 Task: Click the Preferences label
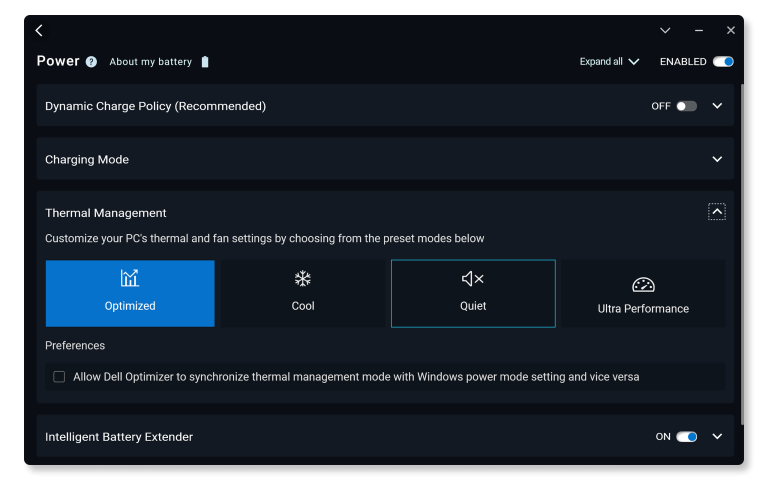click(75, 345)
